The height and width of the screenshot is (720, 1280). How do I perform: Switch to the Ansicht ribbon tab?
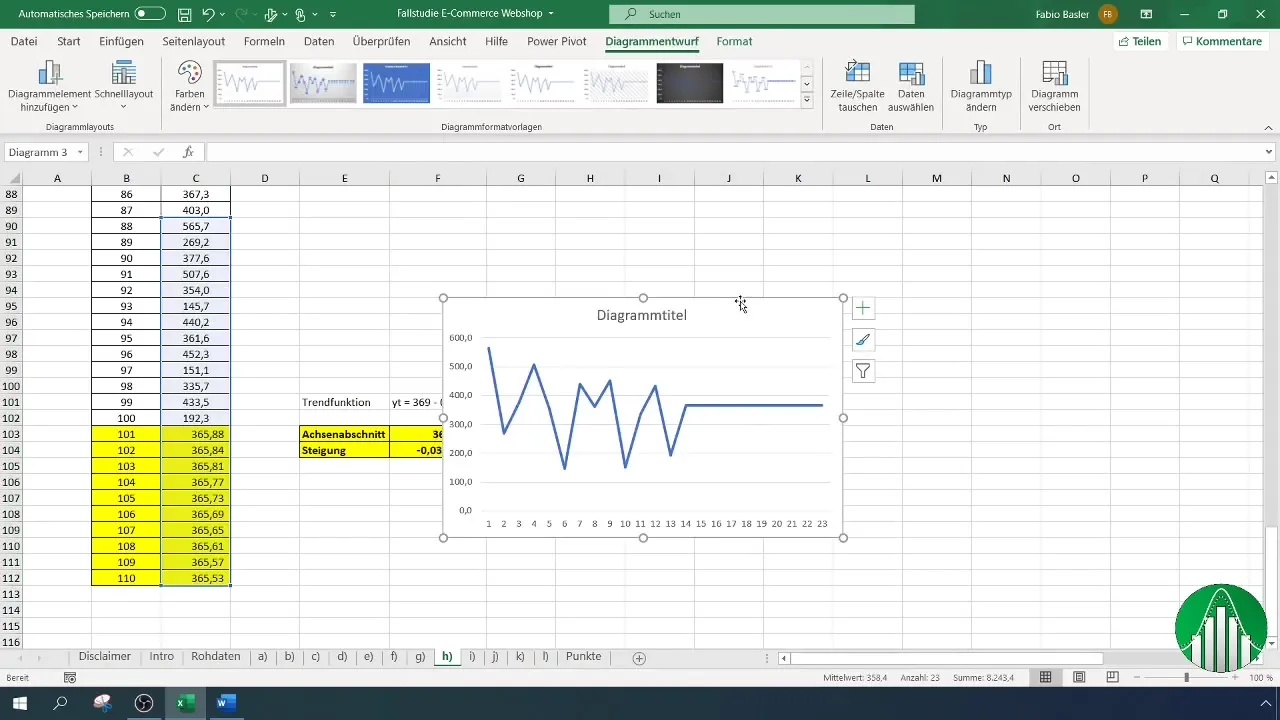tap(448, 42)
